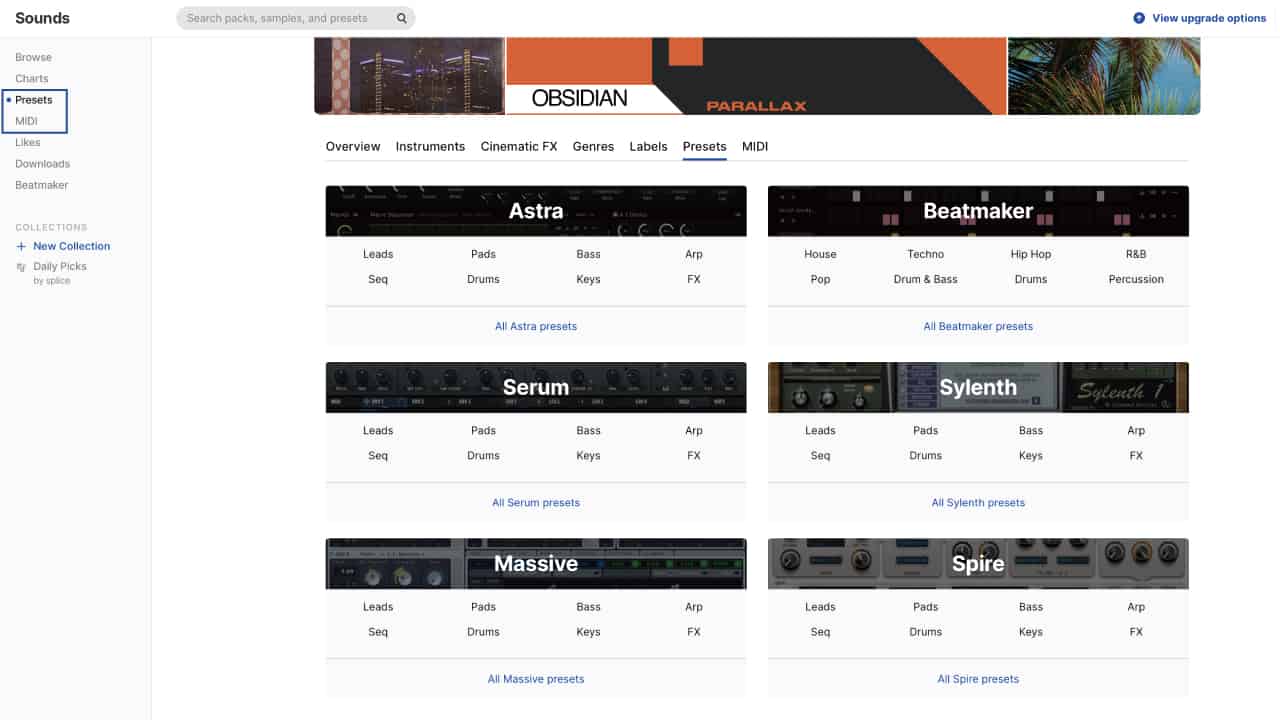The width and height of the screenshot is (1280, 720).
Task: Open Beatmaker House presets
Action: pos(820,254)
